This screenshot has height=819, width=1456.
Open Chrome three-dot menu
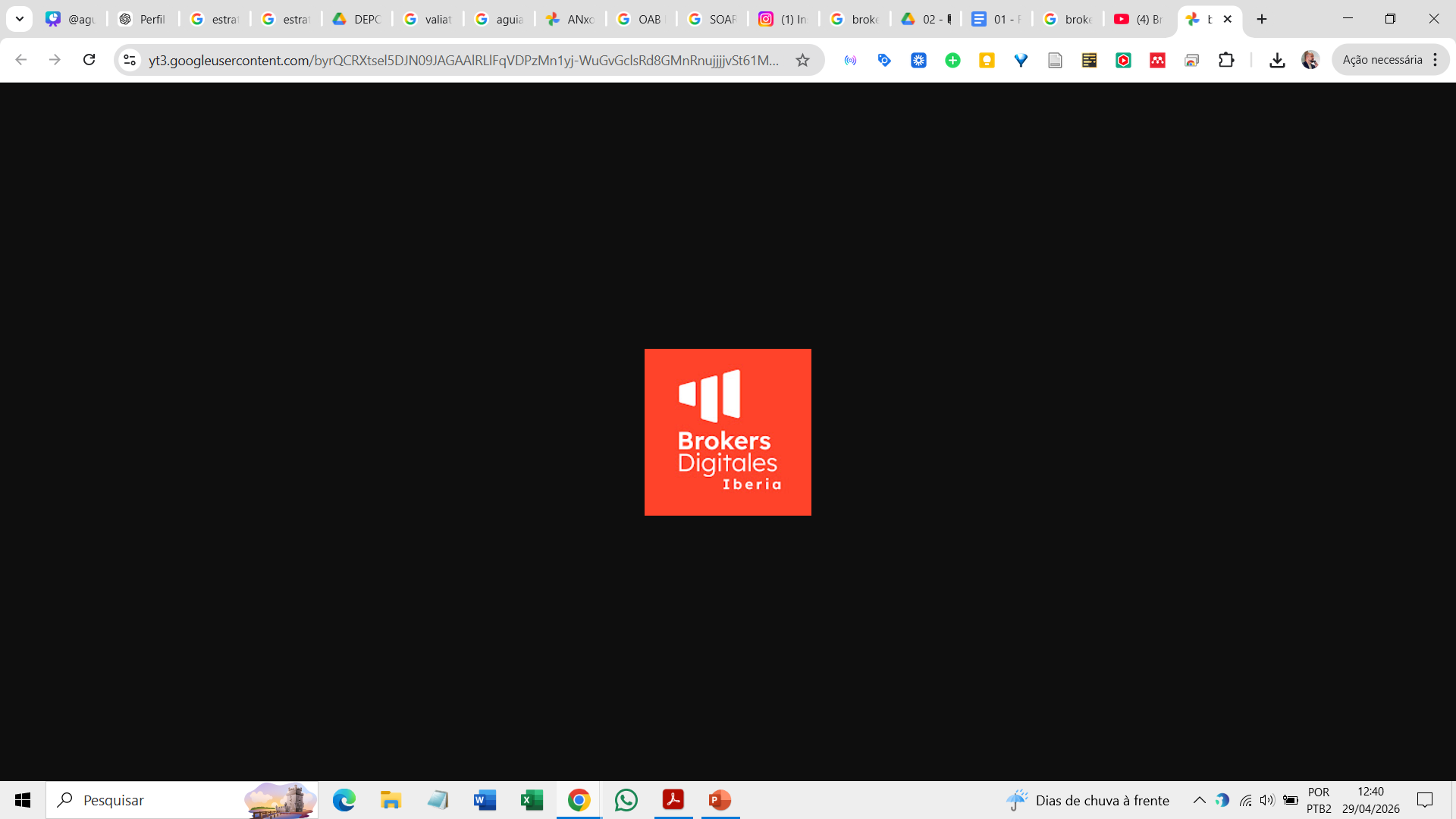tap(1436, 60)
